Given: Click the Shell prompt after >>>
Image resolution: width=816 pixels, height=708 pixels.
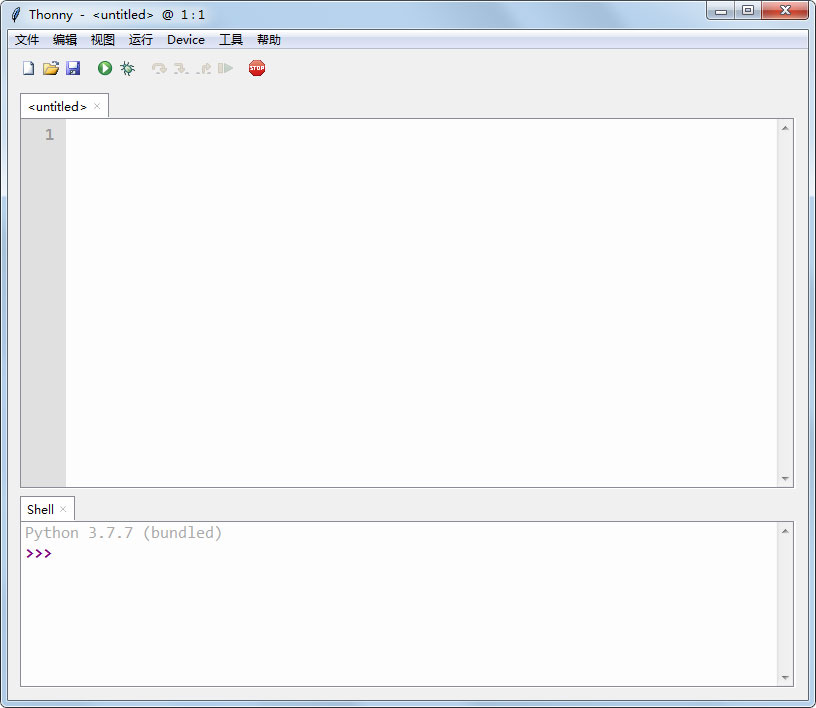Looking at the screenshot, I should [60, 553].
